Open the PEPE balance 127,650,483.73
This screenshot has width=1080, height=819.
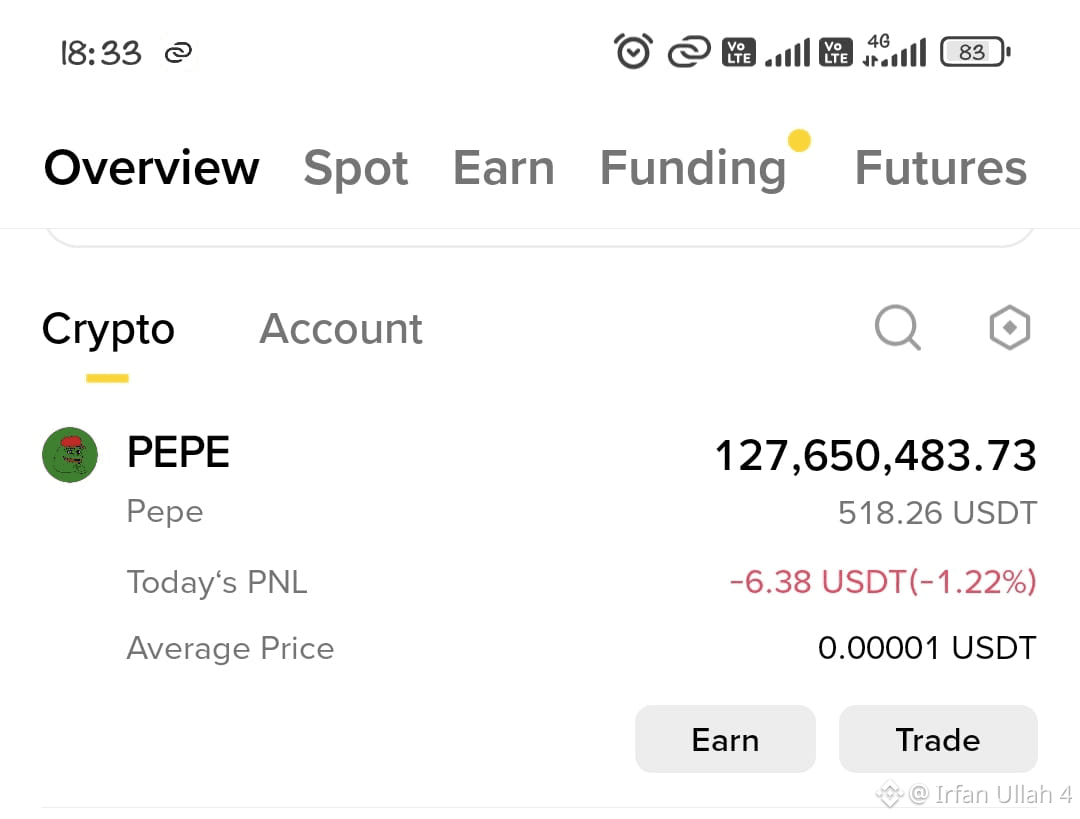pos(875,455)
